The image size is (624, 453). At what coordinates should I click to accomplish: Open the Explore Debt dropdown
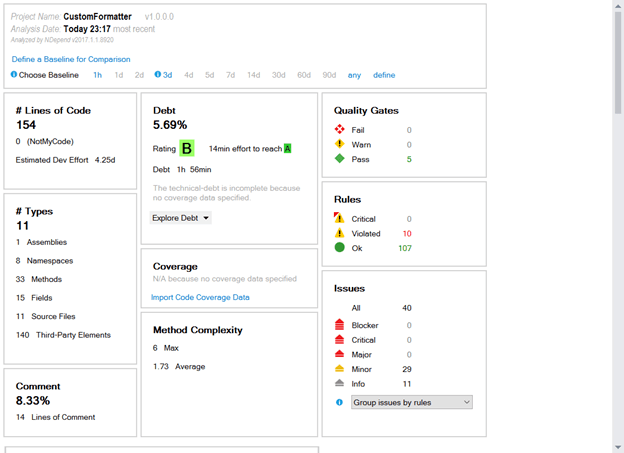tap(181, 217)
